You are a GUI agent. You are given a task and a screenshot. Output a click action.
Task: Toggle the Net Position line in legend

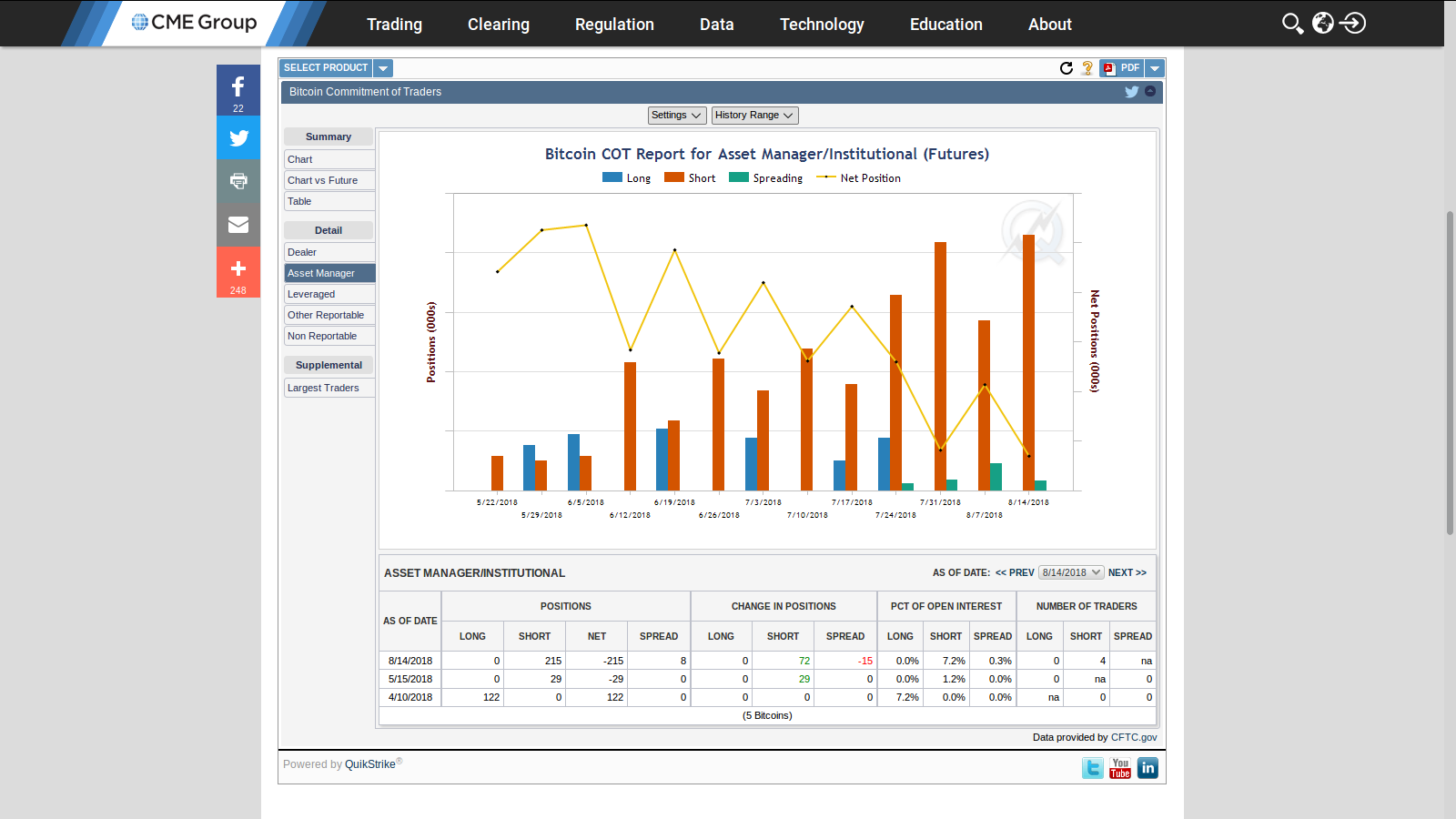point(858,178)
